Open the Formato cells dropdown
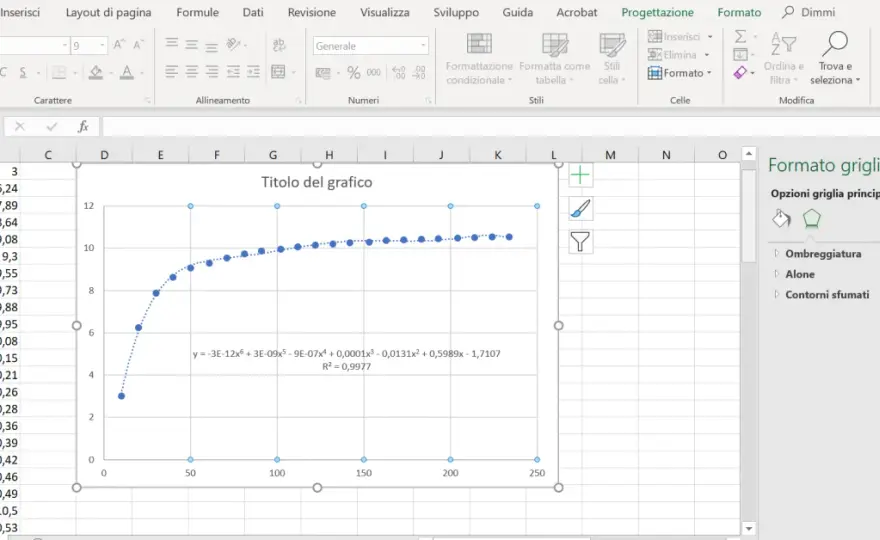Screen dimensions: 880x540 (680, 73)
